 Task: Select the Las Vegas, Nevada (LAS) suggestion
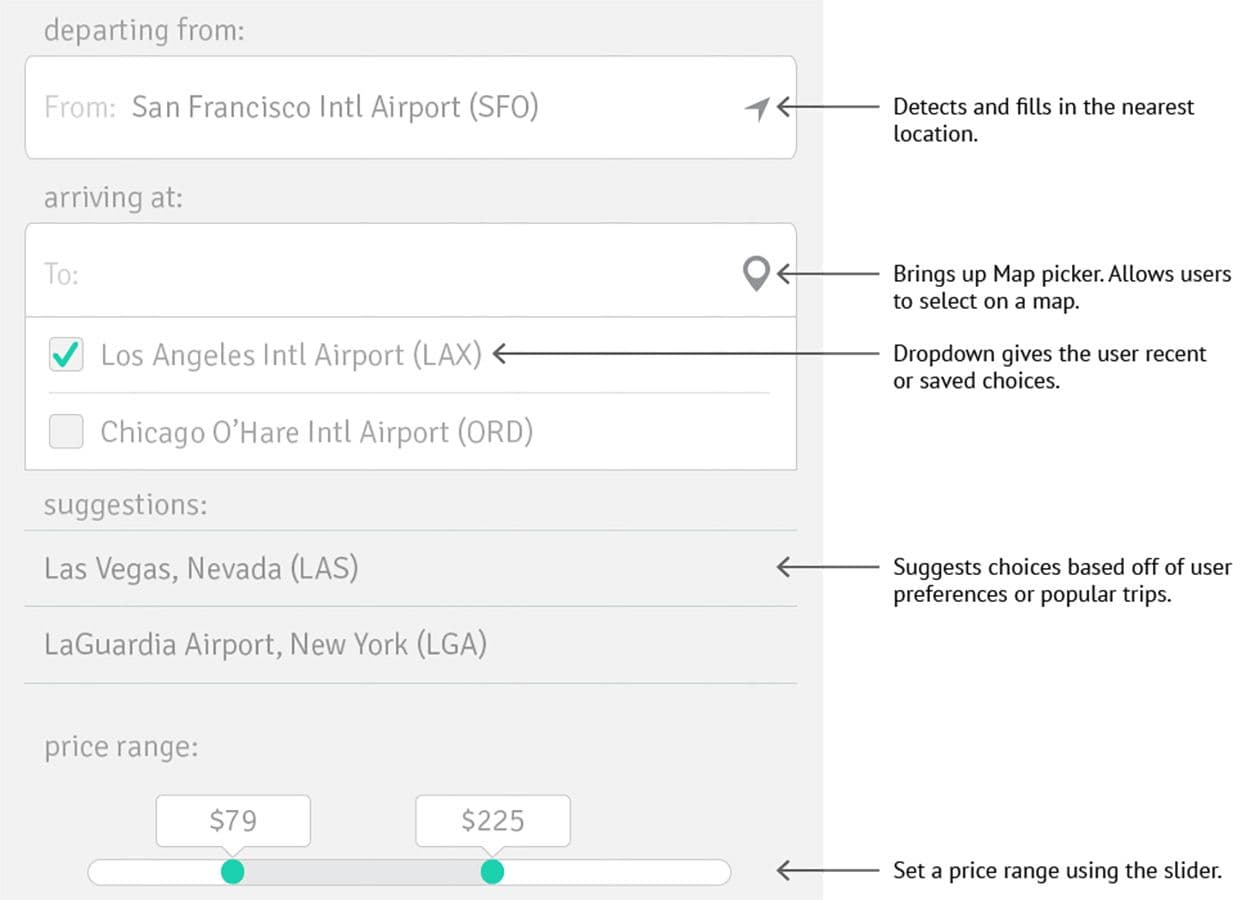pos(202,569)
